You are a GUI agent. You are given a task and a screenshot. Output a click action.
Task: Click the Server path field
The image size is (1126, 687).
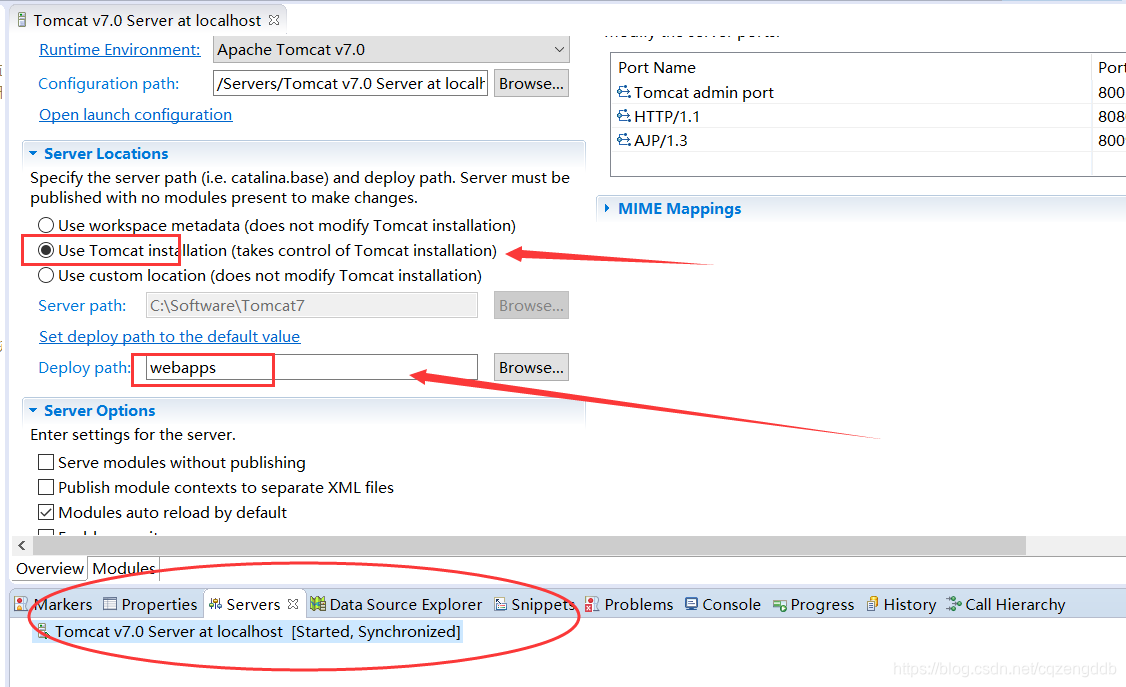(x=312, y=305)
